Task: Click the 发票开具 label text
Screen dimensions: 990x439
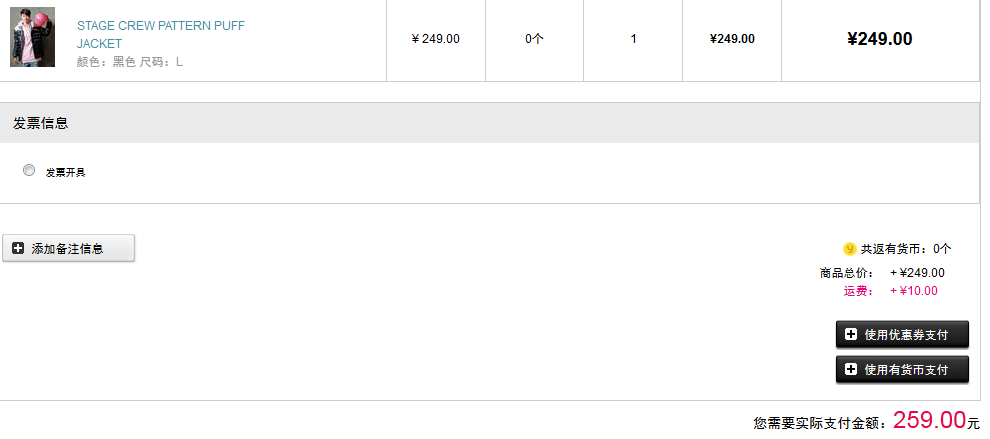Action: click(x=65, y=172)
